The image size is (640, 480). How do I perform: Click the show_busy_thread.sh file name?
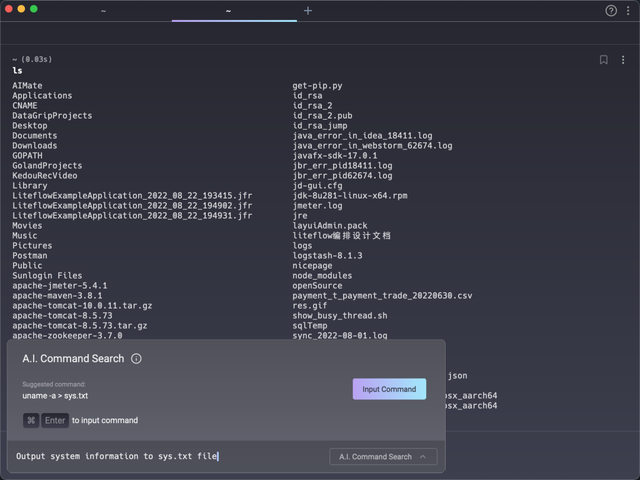(x=339, y=316)
